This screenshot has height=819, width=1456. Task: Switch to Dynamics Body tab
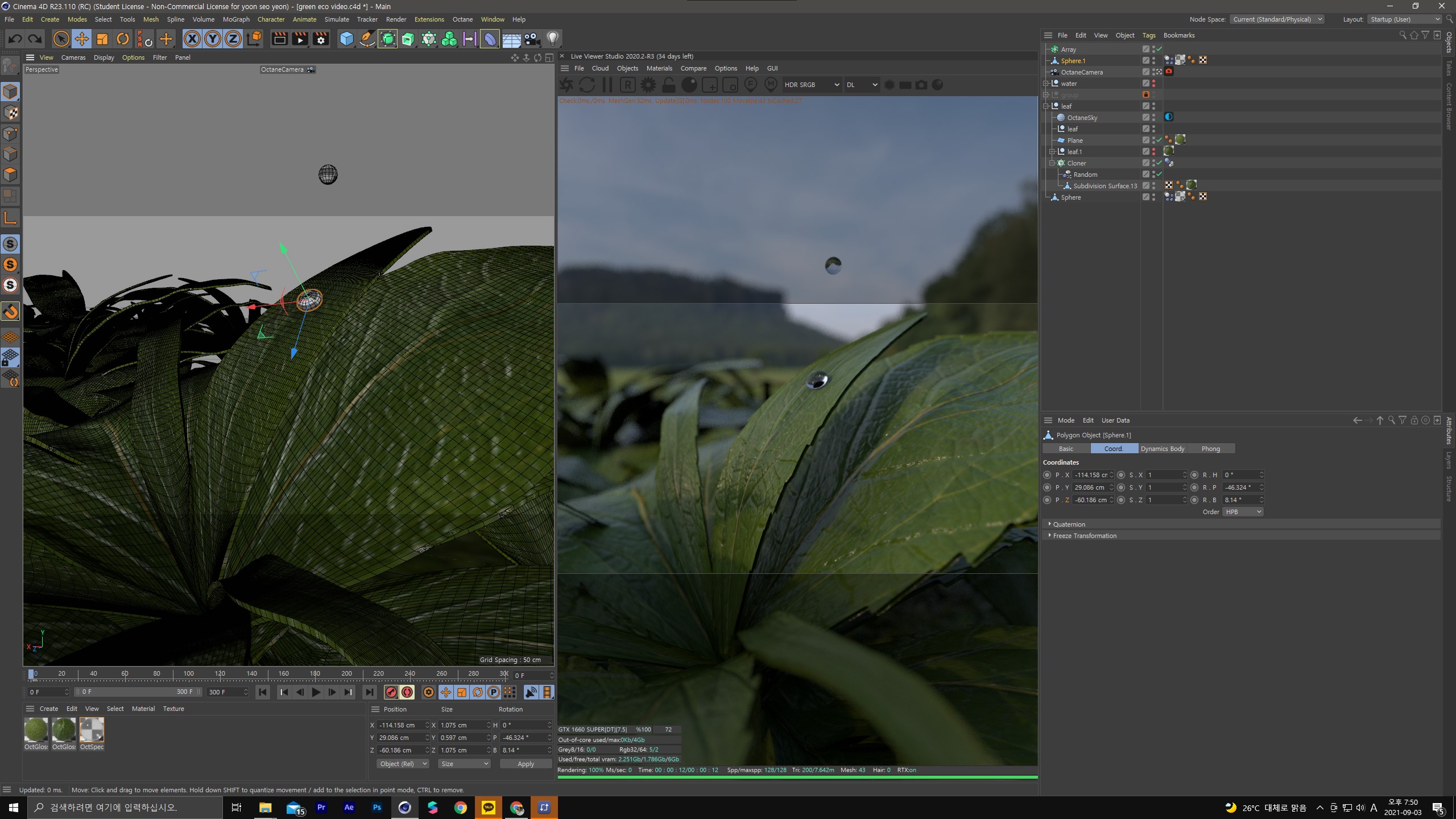pos(1162,448)
